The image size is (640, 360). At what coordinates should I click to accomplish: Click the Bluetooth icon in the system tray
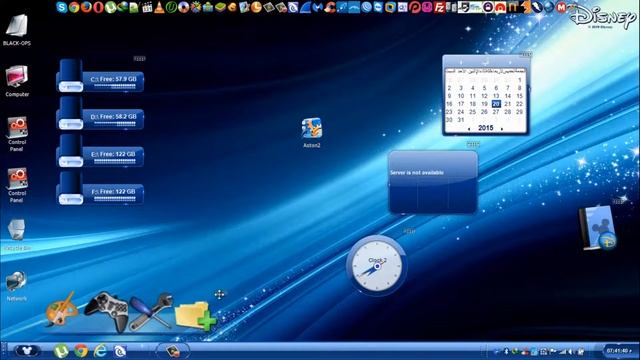506,351
